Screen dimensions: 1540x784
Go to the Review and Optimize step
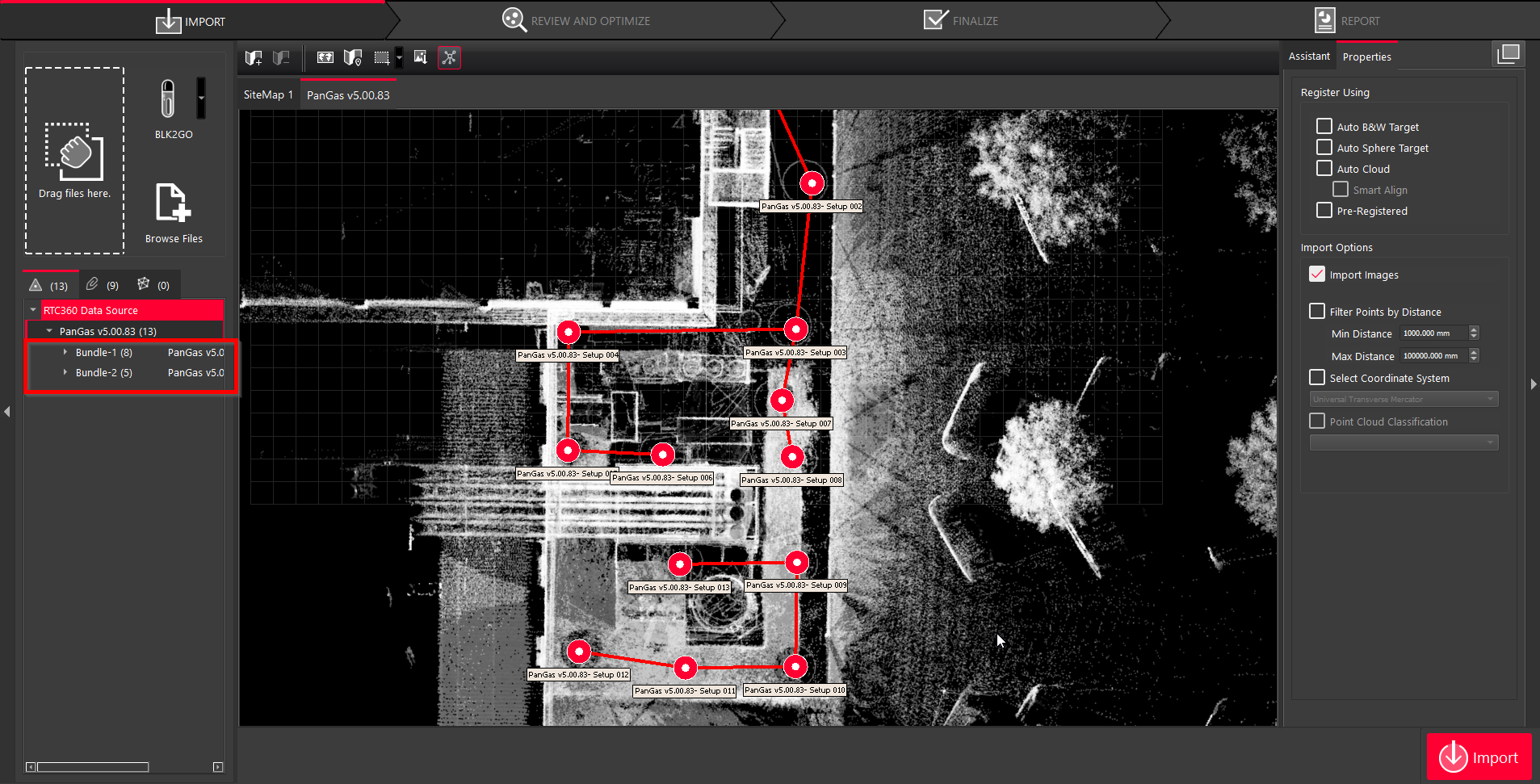pos(577,20)
